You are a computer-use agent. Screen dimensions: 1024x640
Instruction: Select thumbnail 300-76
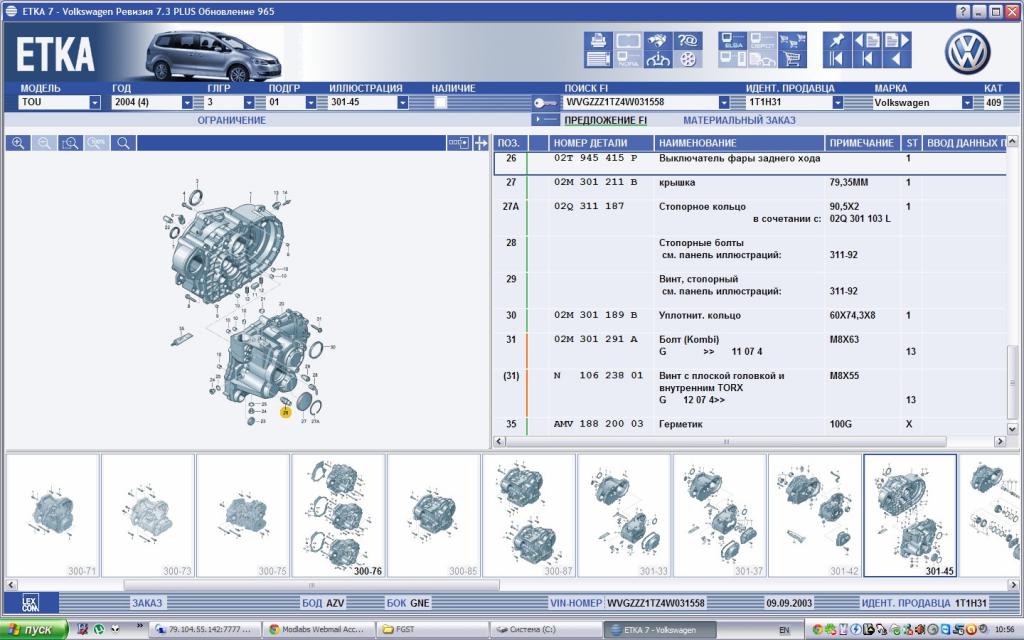(338, 516)
